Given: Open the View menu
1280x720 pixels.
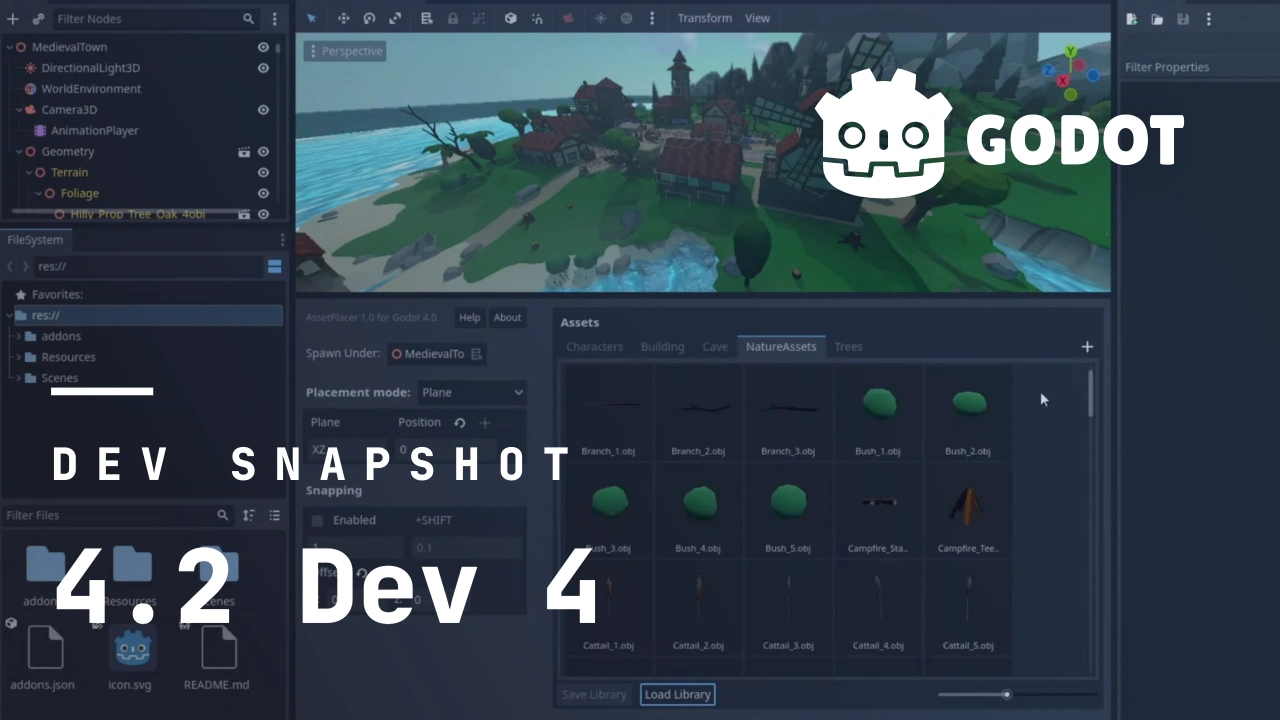Looking at the screenshot, I should (x=757, y=18).
